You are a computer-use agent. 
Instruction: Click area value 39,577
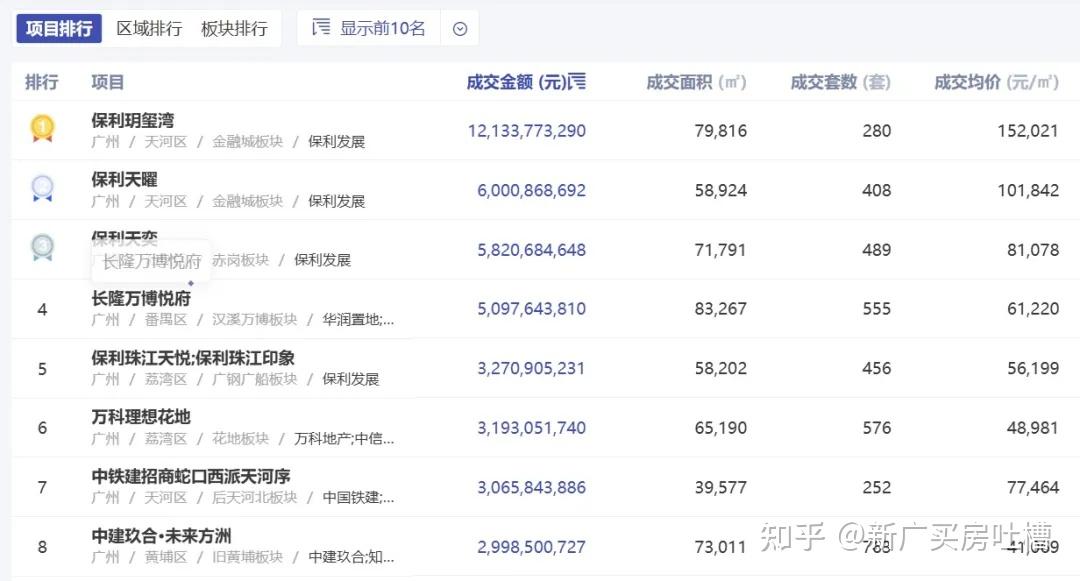click(x=720, y=487)
